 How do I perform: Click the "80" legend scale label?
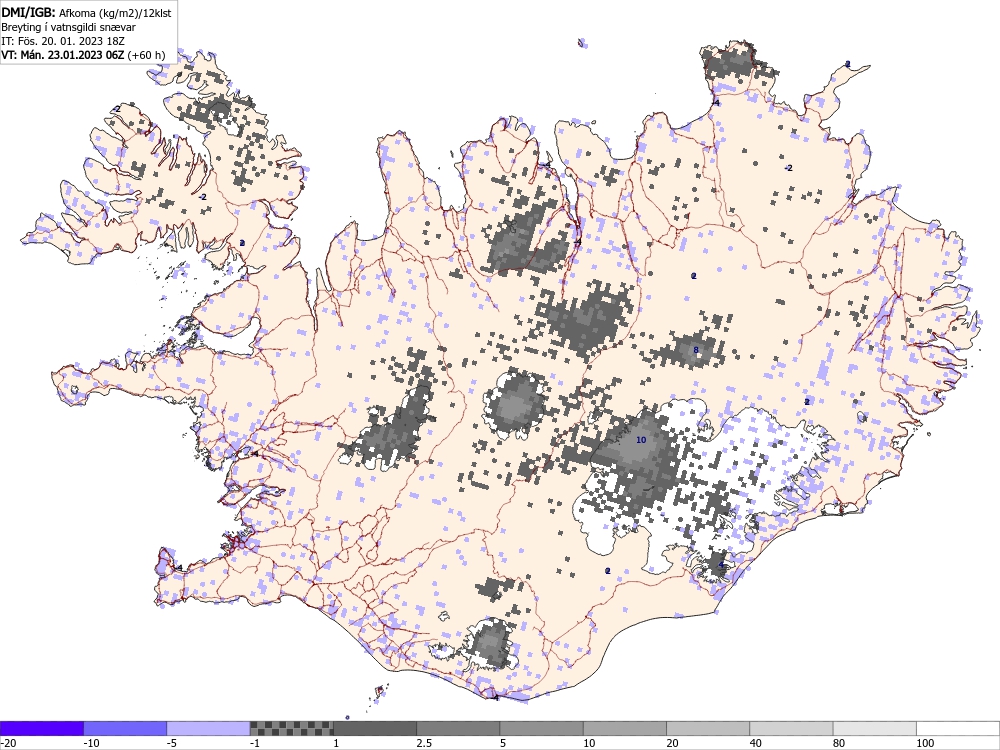click(839, 743)
